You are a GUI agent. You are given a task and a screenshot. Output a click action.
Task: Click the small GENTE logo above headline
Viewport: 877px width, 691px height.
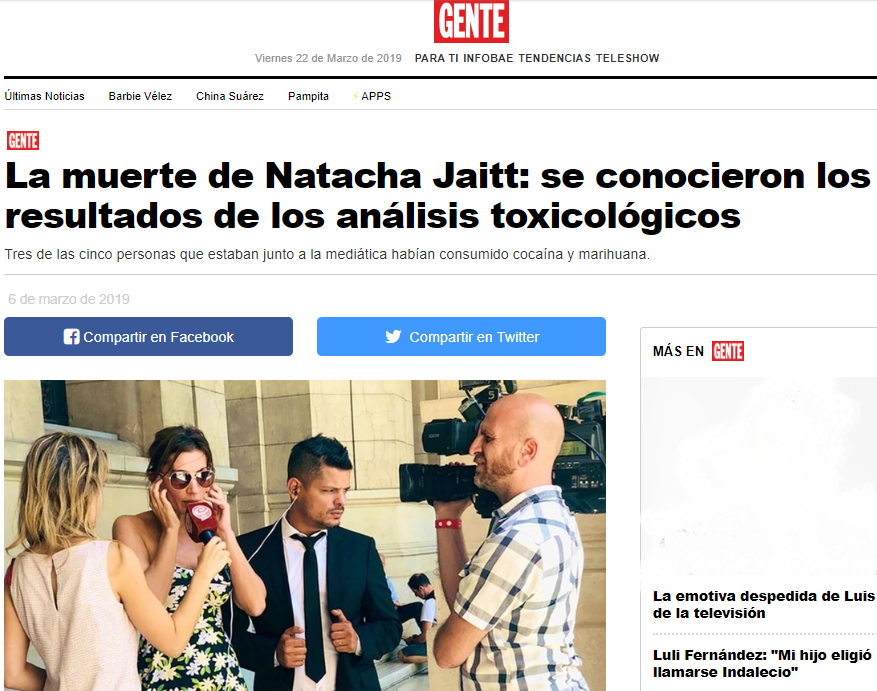tap(23, 140)
